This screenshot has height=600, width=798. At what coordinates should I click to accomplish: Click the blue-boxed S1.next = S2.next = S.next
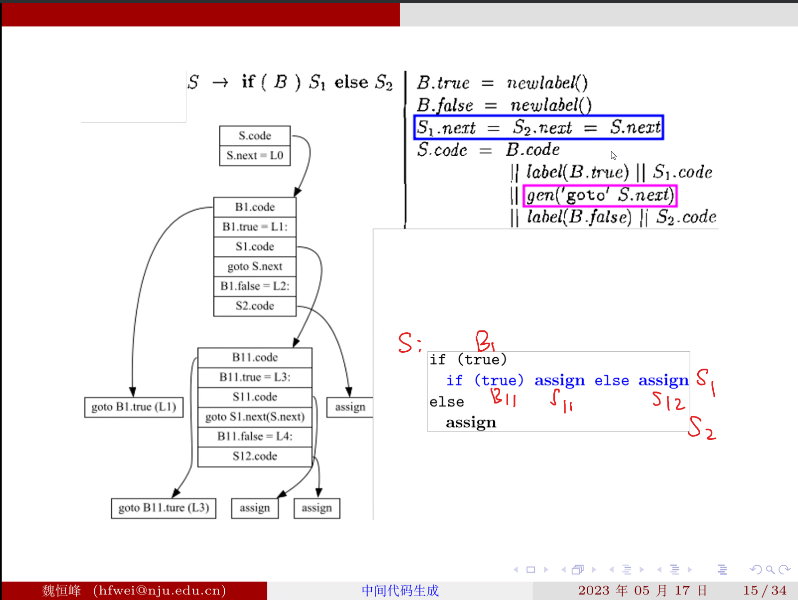click(539, 127)
